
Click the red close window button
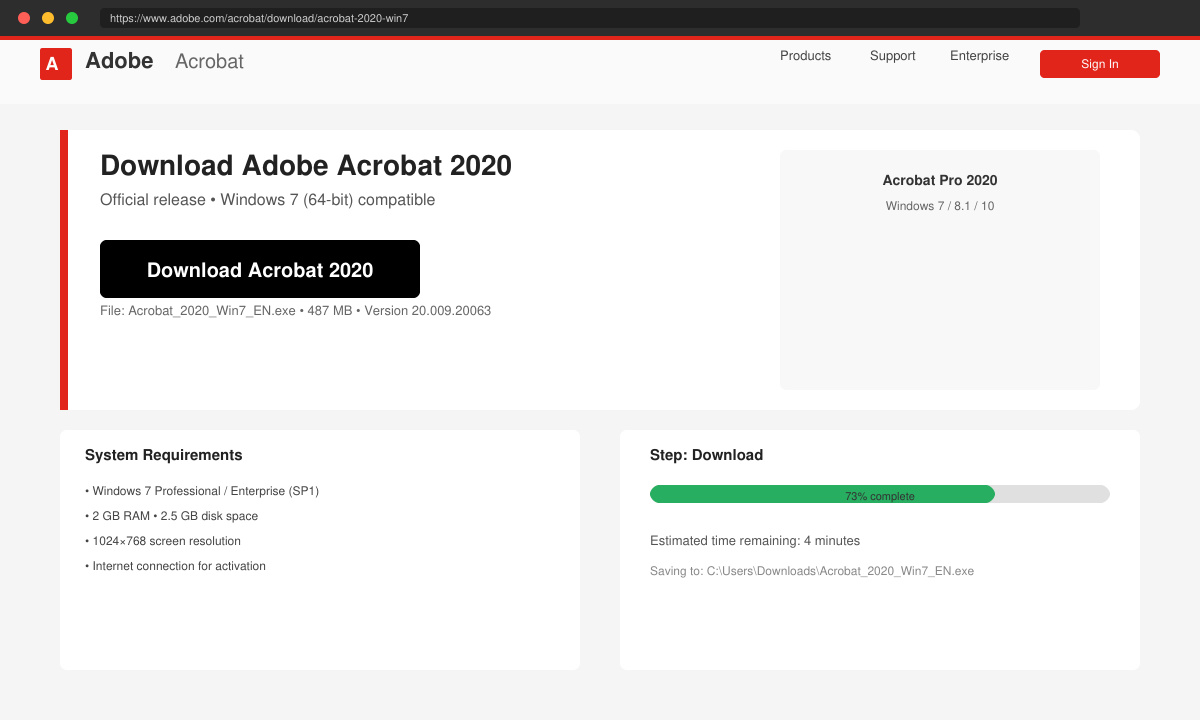click(x=24, y=18)
